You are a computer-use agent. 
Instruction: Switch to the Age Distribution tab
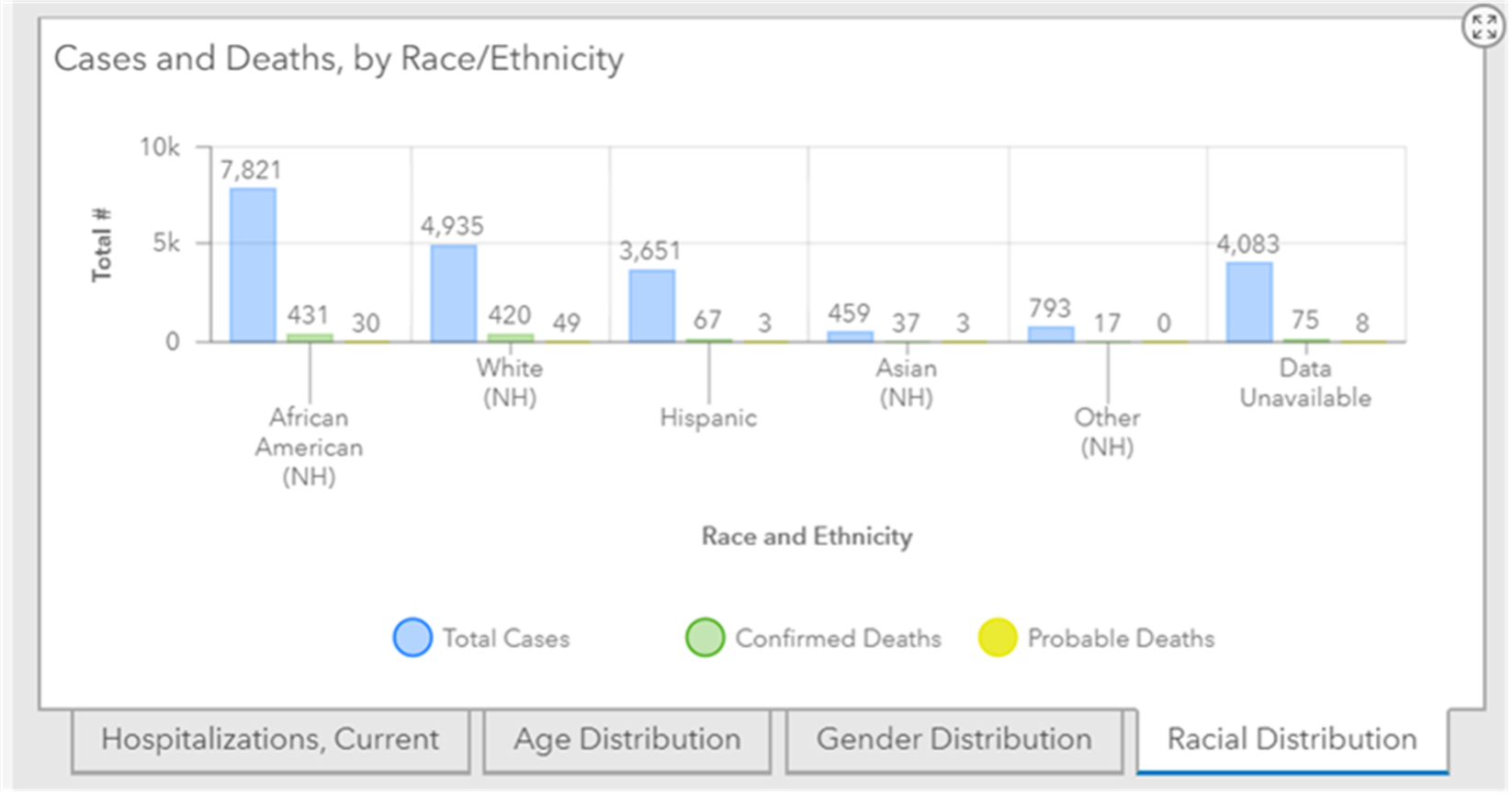tap(626, 740)
